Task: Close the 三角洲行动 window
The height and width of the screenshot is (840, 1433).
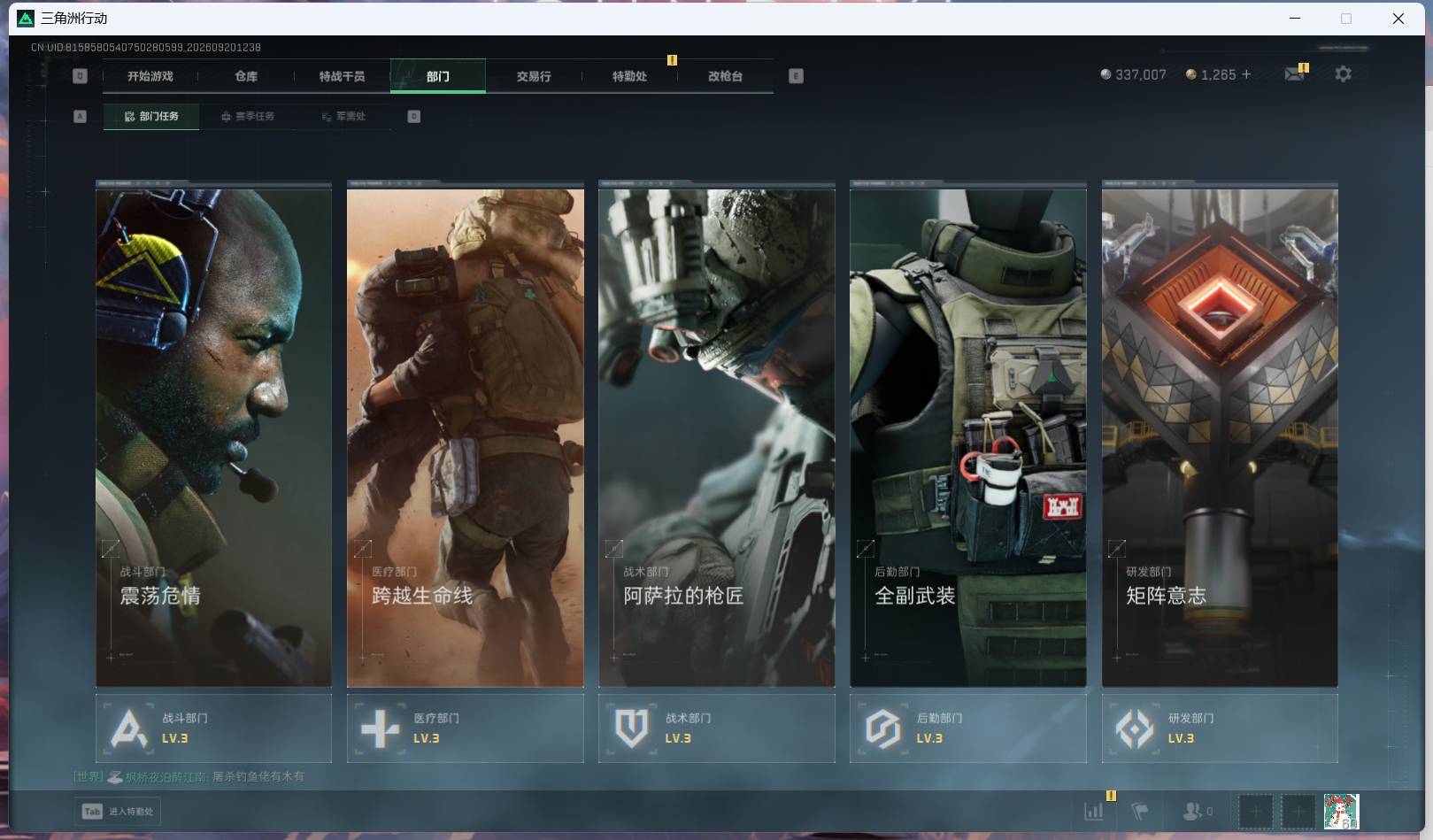Action: pos(1398,19)
